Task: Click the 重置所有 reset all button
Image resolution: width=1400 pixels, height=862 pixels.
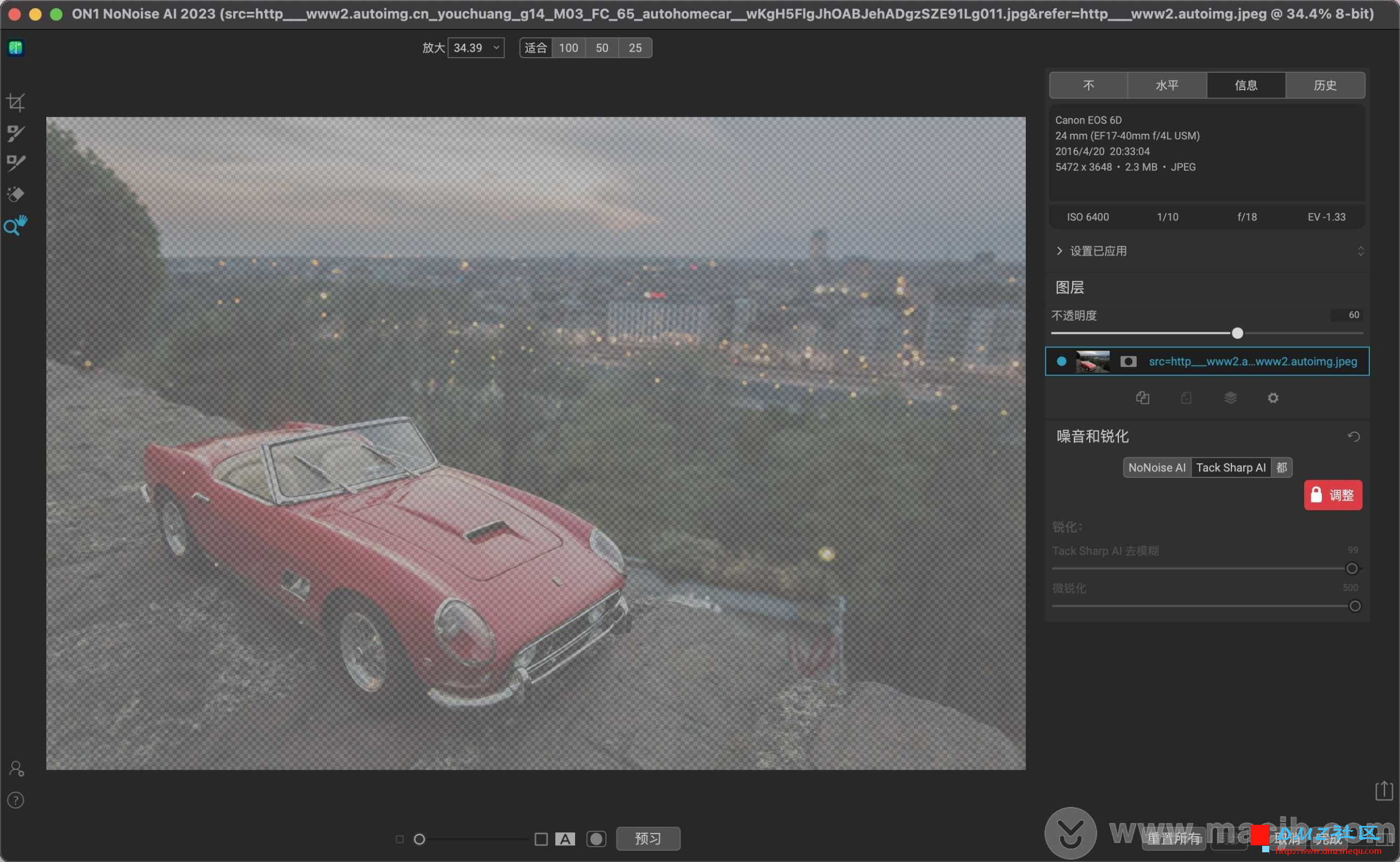Action: (1174, 839)
